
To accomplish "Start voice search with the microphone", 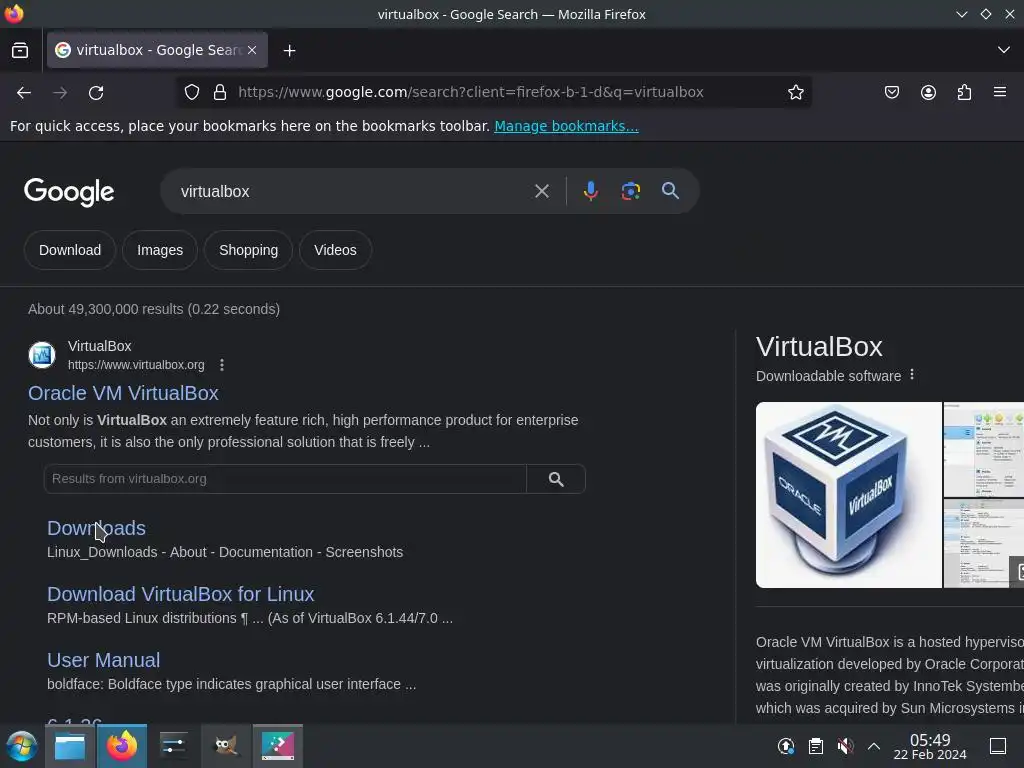I will point(590,191).
